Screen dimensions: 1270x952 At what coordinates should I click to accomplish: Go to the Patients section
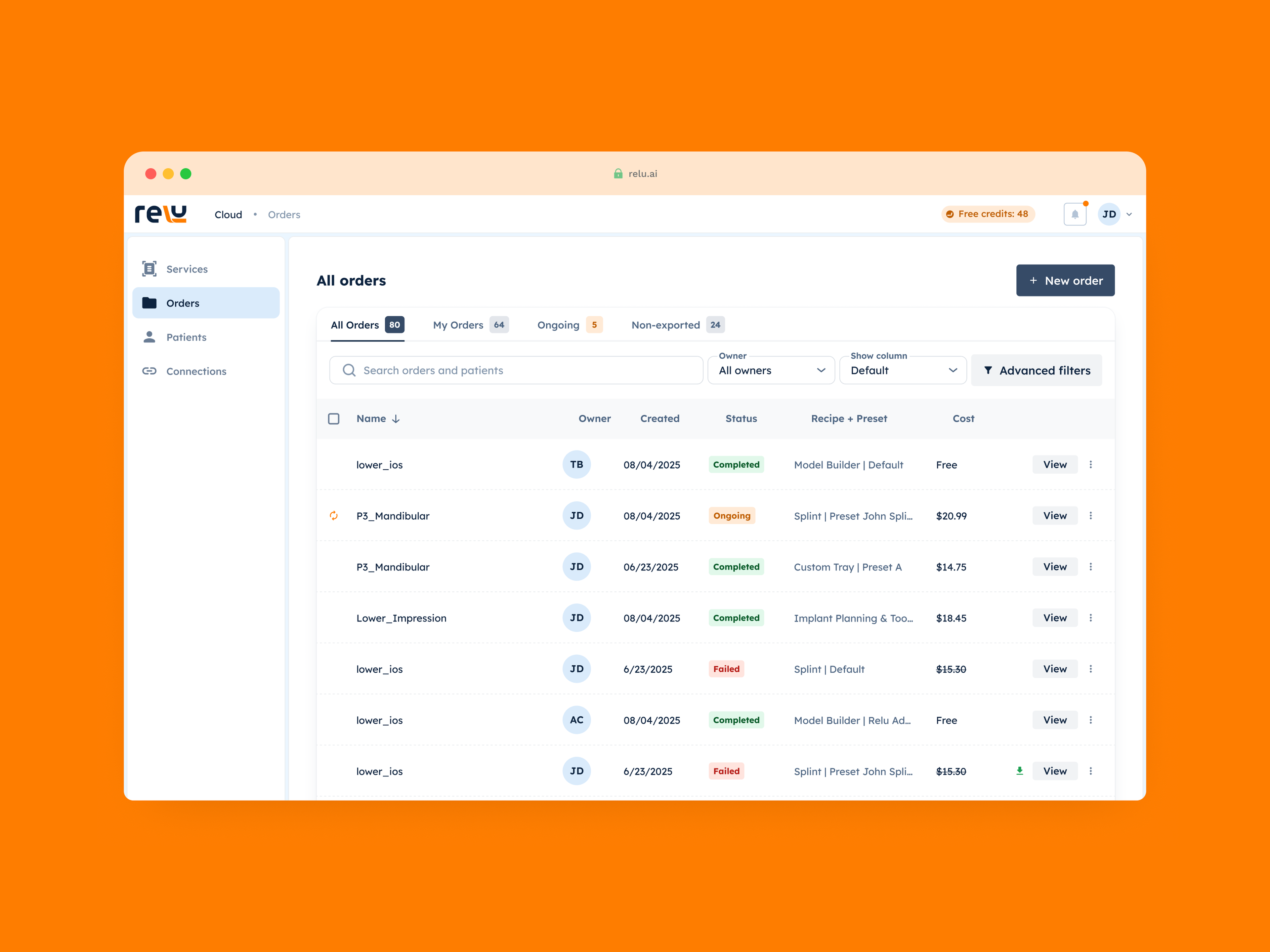pyautogui.click(x=186, y=337)
